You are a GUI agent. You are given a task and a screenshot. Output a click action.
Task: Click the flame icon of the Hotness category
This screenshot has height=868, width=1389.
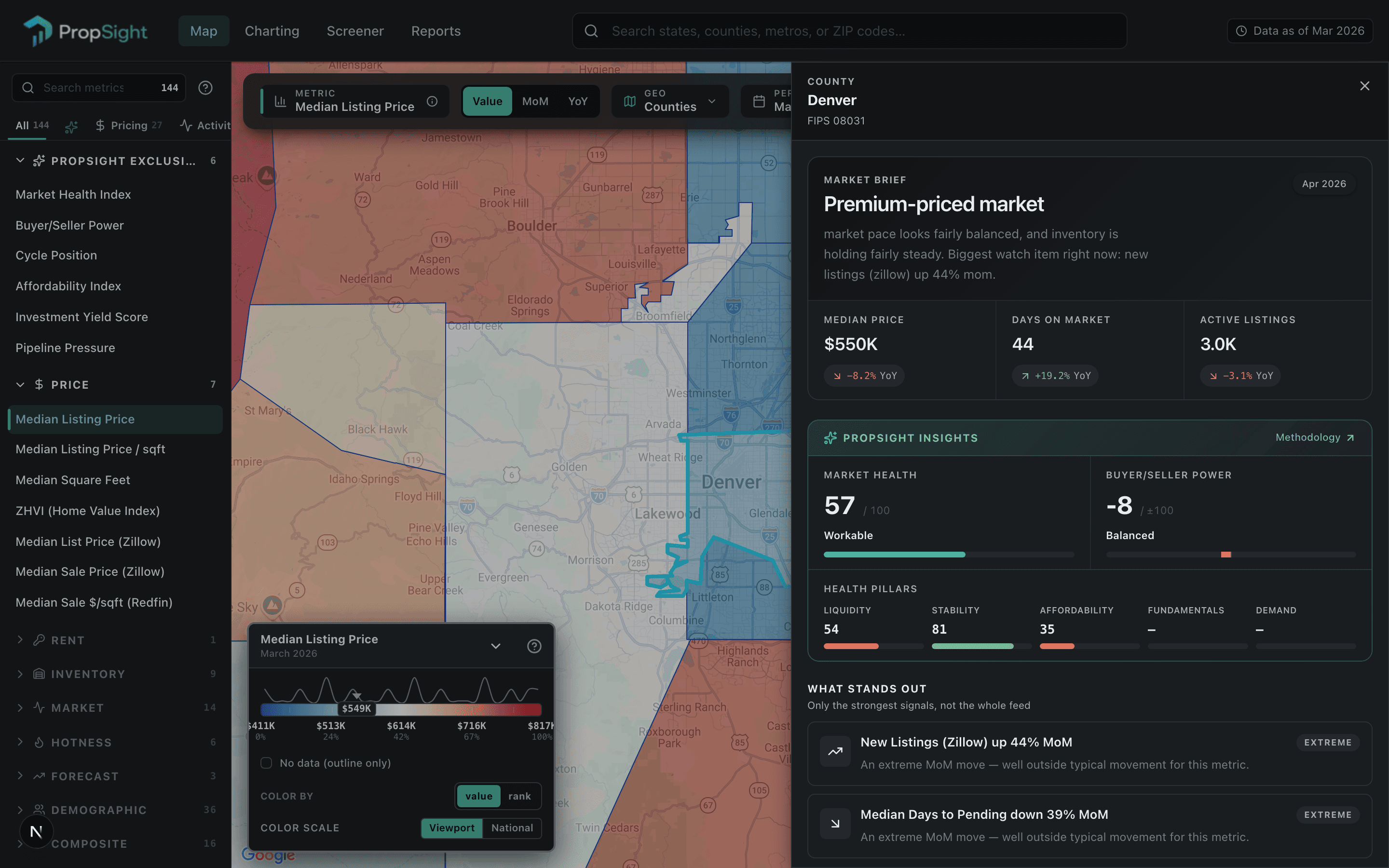pyautogui.click(x=39, y=742)
